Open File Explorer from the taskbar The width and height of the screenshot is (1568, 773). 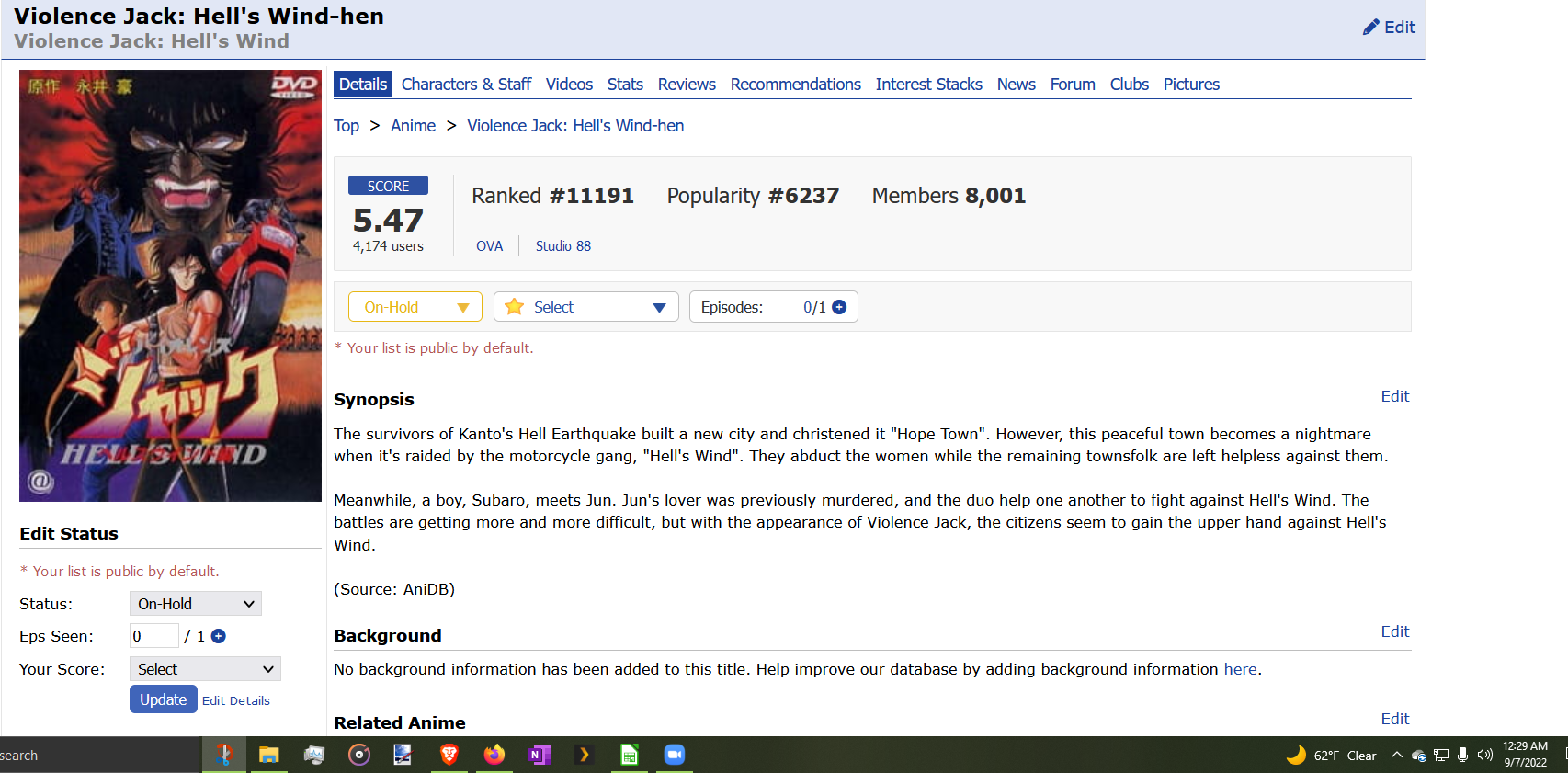click(x=268, y=755)
